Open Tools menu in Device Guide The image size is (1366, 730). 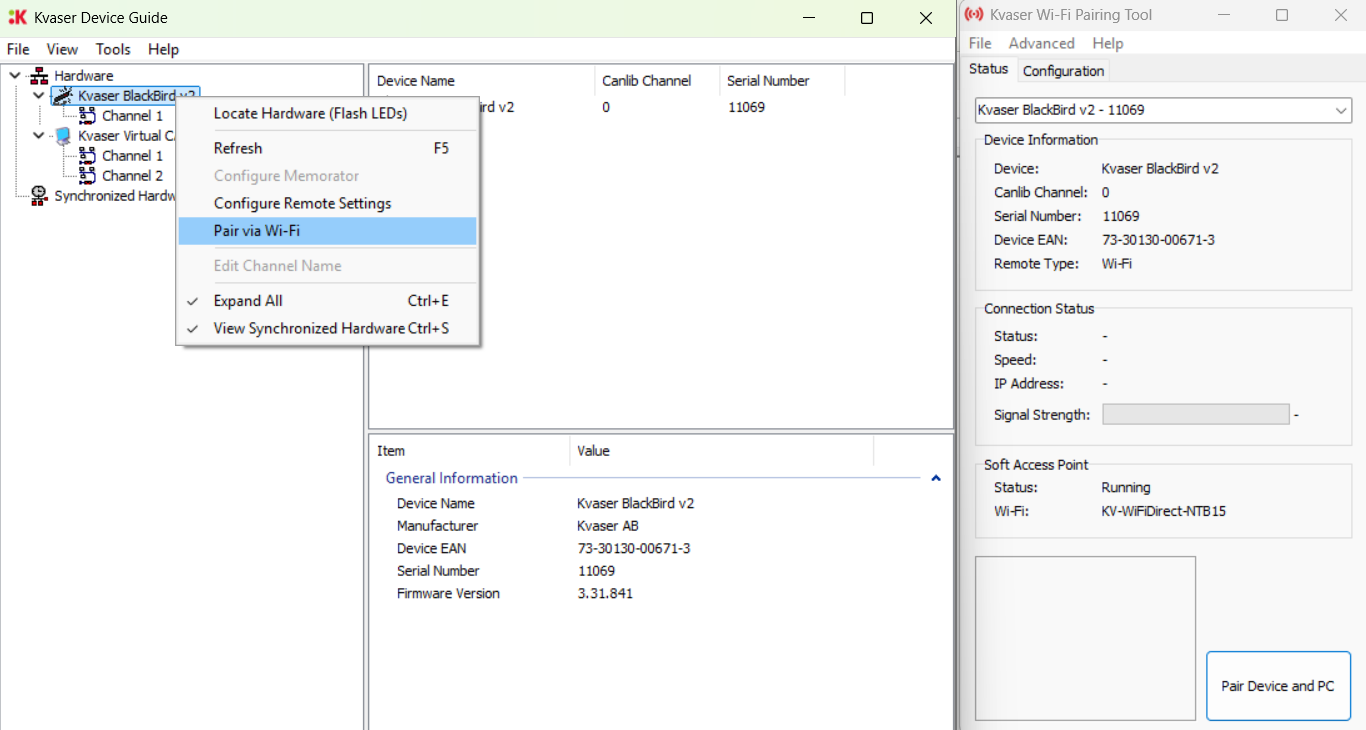(x=113, y=49)
